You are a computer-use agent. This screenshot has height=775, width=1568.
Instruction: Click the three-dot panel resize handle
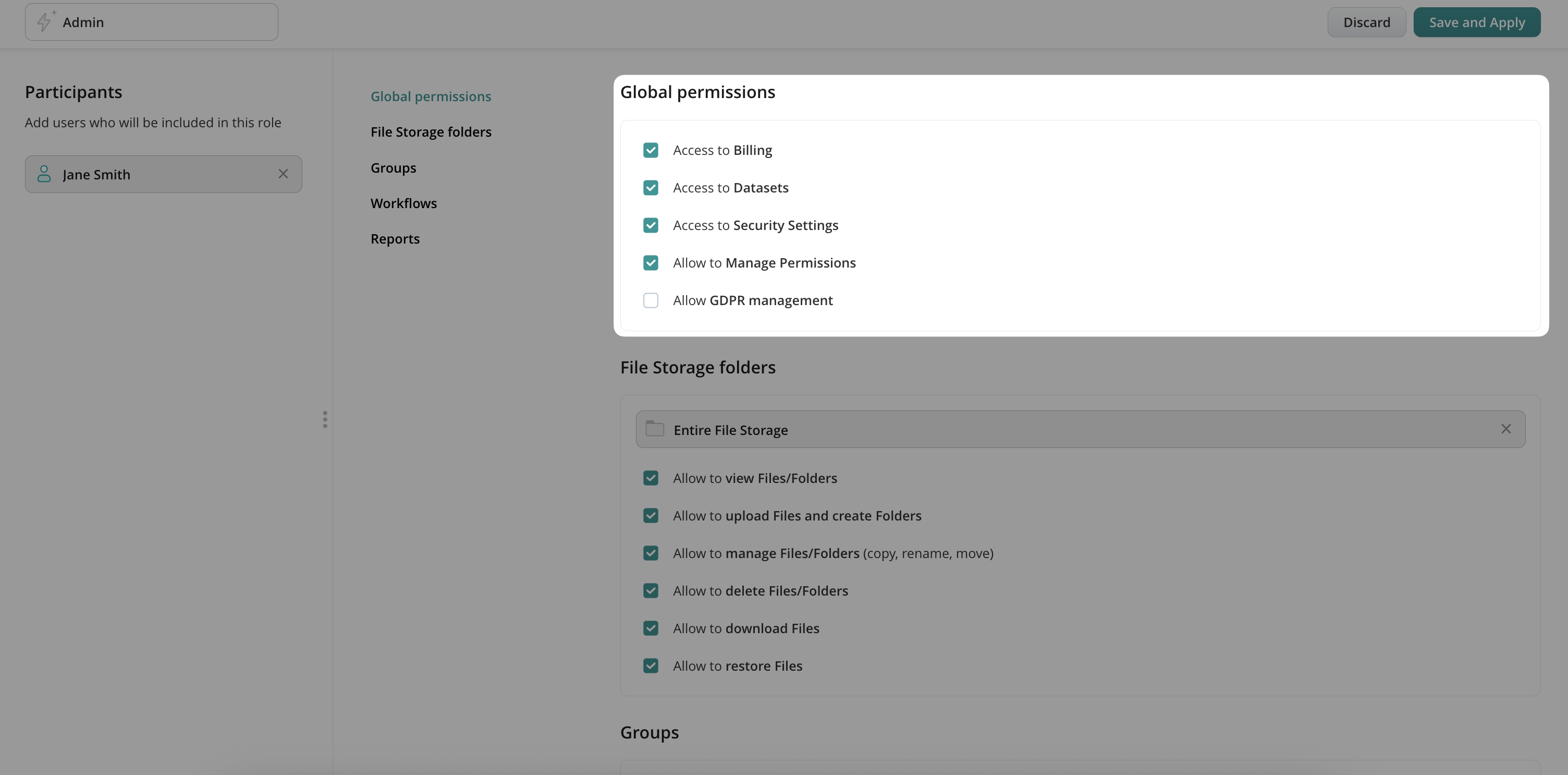[325, 419]
